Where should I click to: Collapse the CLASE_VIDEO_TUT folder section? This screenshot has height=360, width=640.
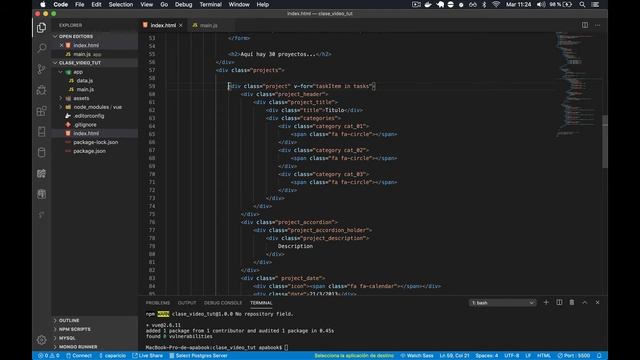click(80, 63)
